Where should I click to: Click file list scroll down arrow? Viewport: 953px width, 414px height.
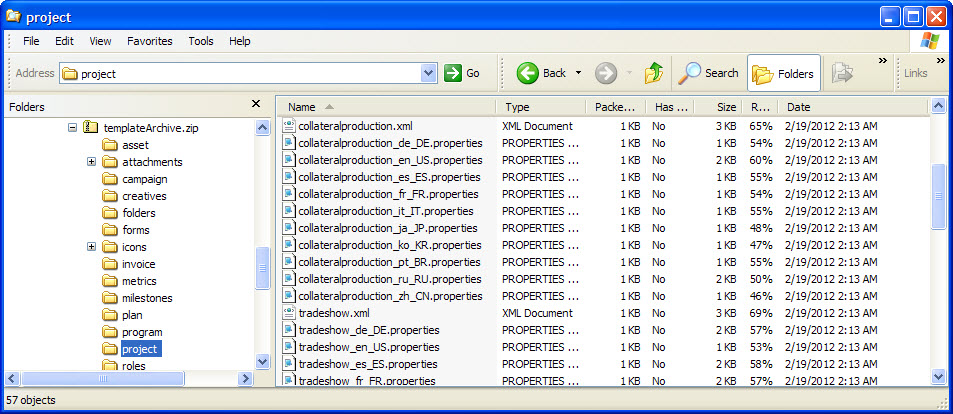[939, 378]
